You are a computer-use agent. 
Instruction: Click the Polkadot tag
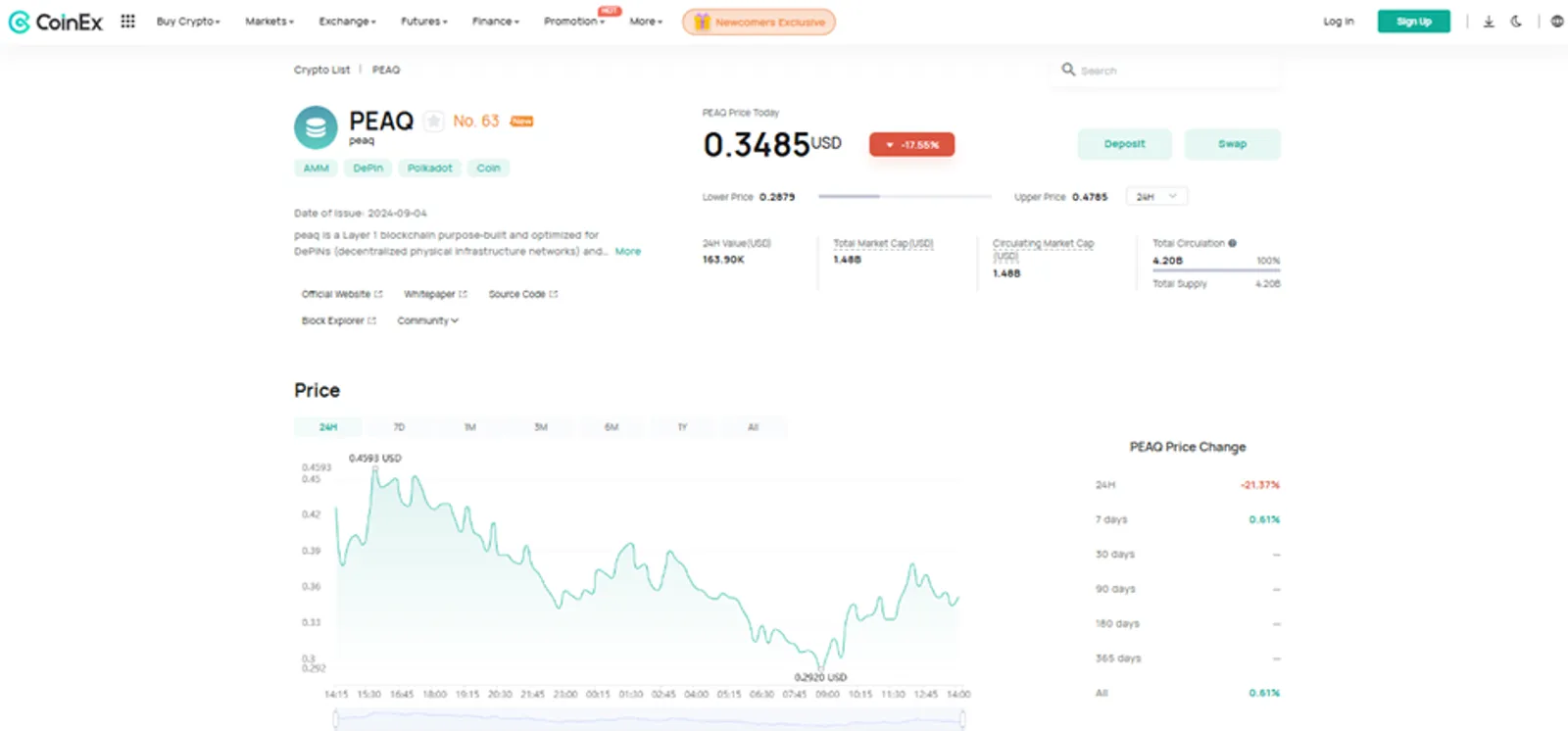[429, 169]
